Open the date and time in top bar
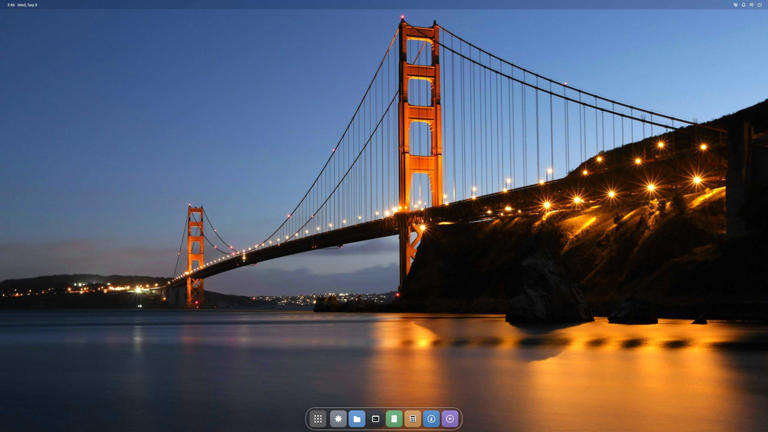Screen dimensions: 768x432 22,5
